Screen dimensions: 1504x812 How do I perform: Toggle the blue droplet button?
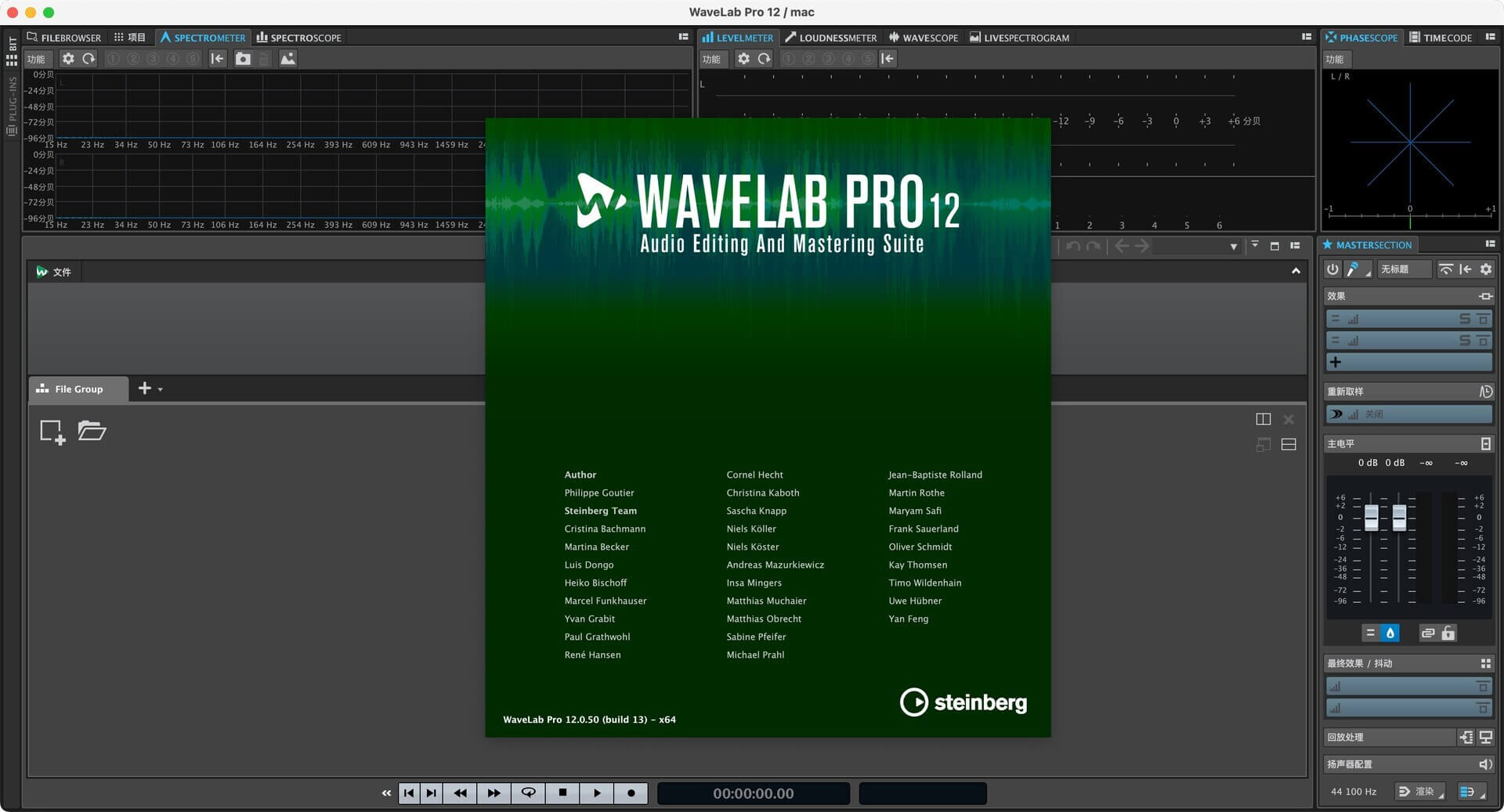coord(1390,633)
